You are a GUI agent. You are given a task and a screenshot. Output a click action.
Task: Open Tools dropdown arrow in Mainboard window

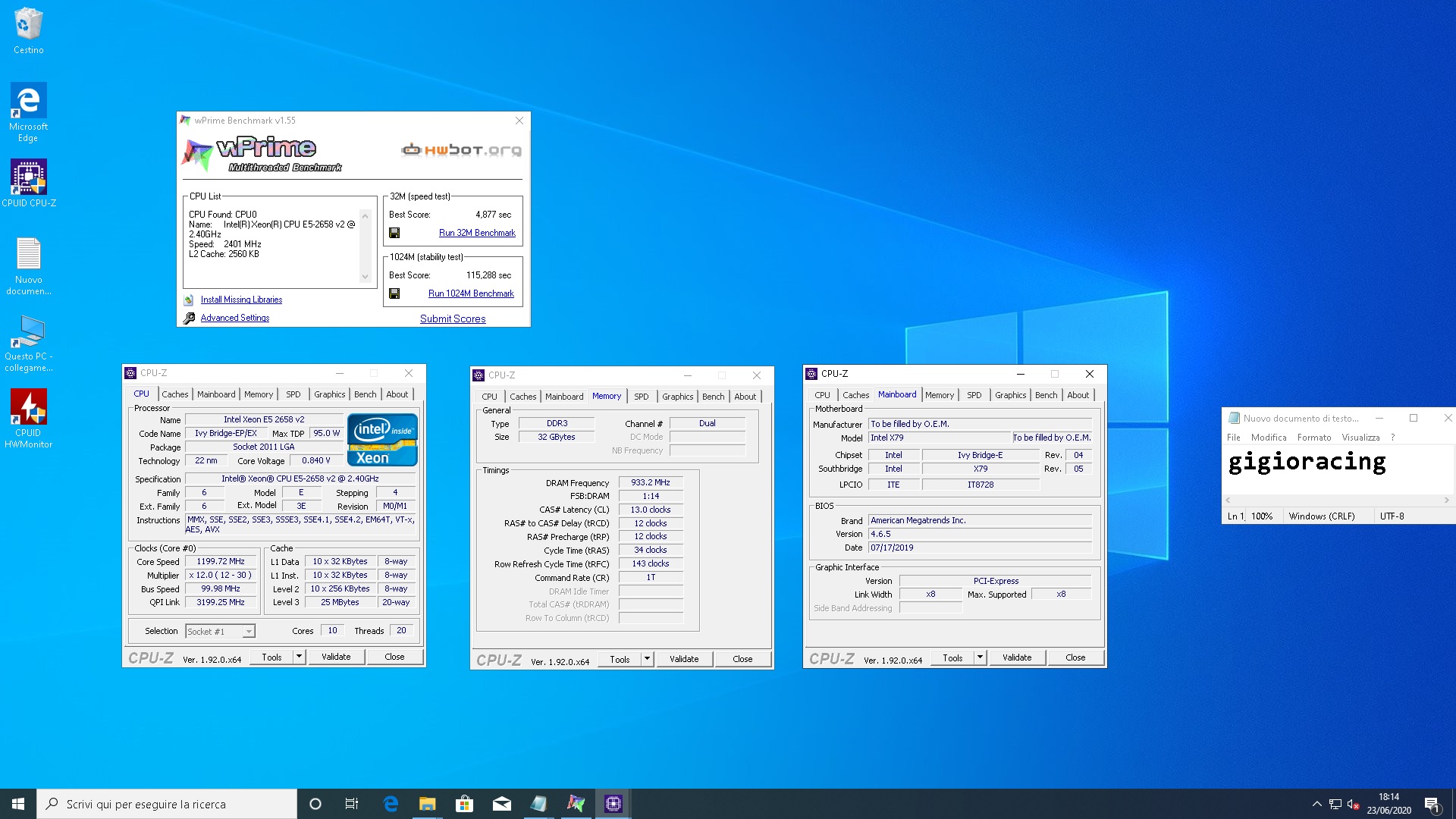click(980, 657)
